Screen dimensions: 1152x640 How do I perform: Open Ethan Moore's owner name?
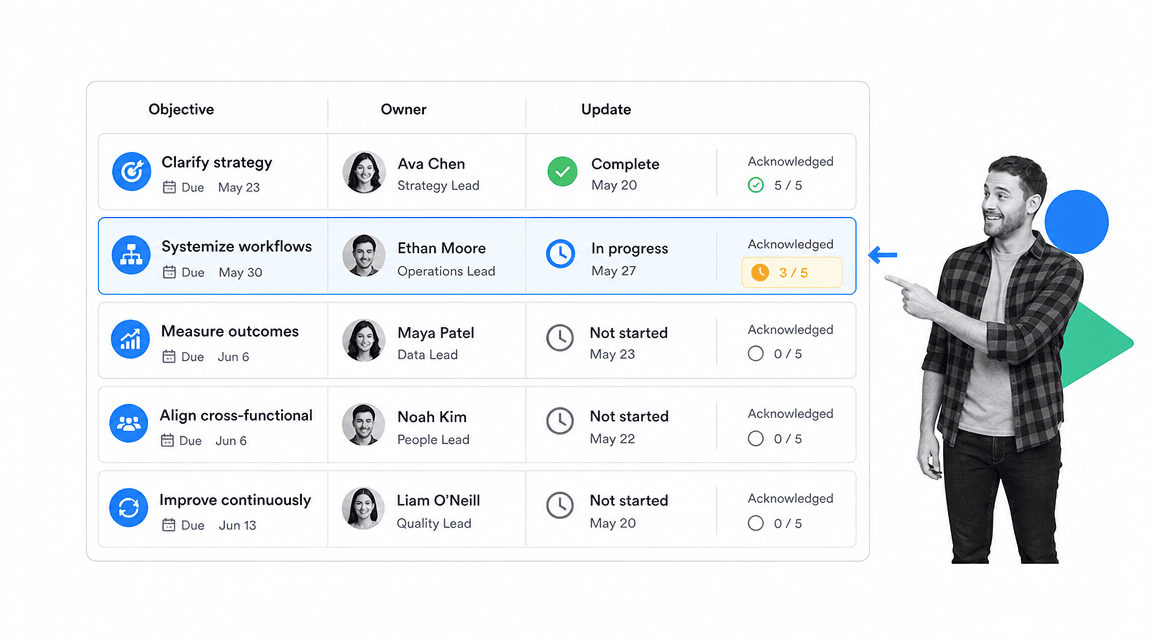pos(442,248)
